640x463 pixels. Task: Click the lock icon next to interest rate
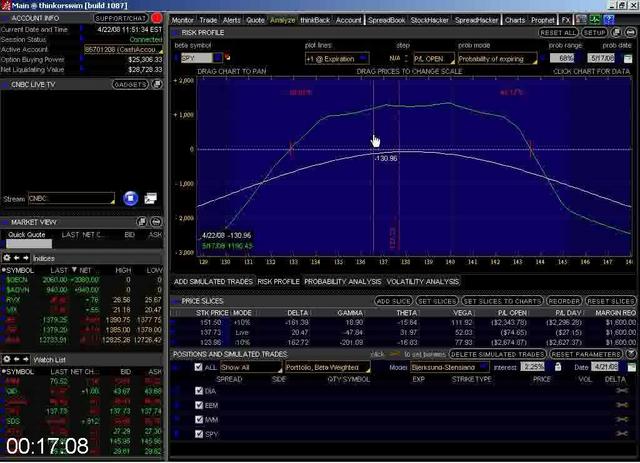pyautogui.click(x=558, y=367)
